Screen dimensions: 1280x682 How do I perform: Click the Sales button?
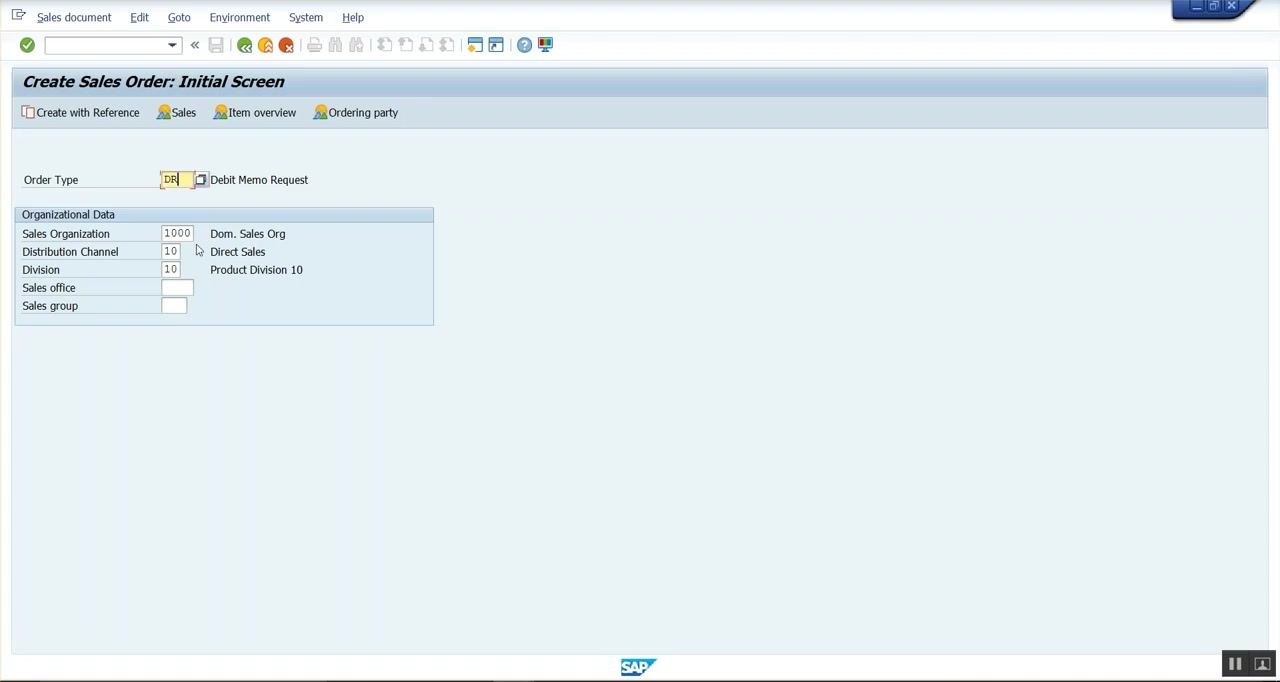(177, 113)
